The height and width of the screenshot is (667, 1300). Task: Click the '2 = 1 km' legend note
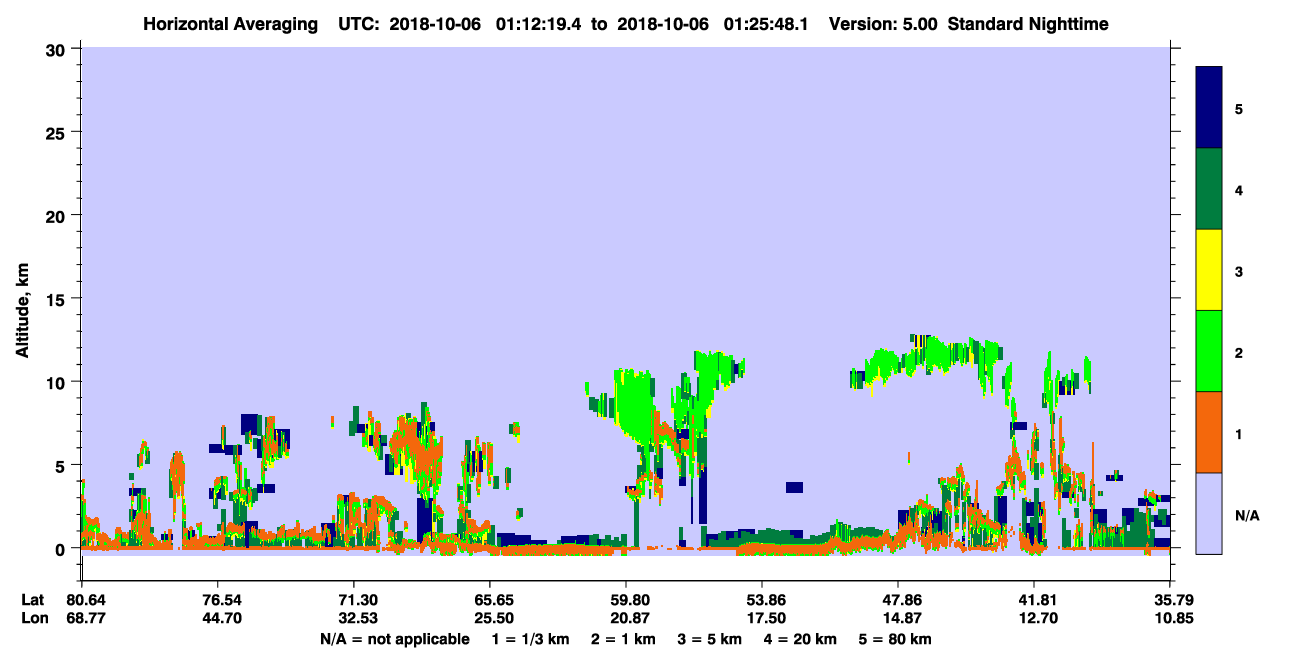click(623, 639)
